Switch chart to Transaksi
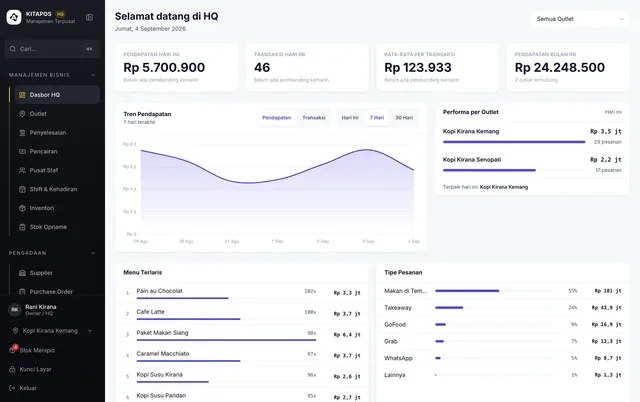This screenshot has height=402, width=640. pyautogui.click(x=314, y=118)
